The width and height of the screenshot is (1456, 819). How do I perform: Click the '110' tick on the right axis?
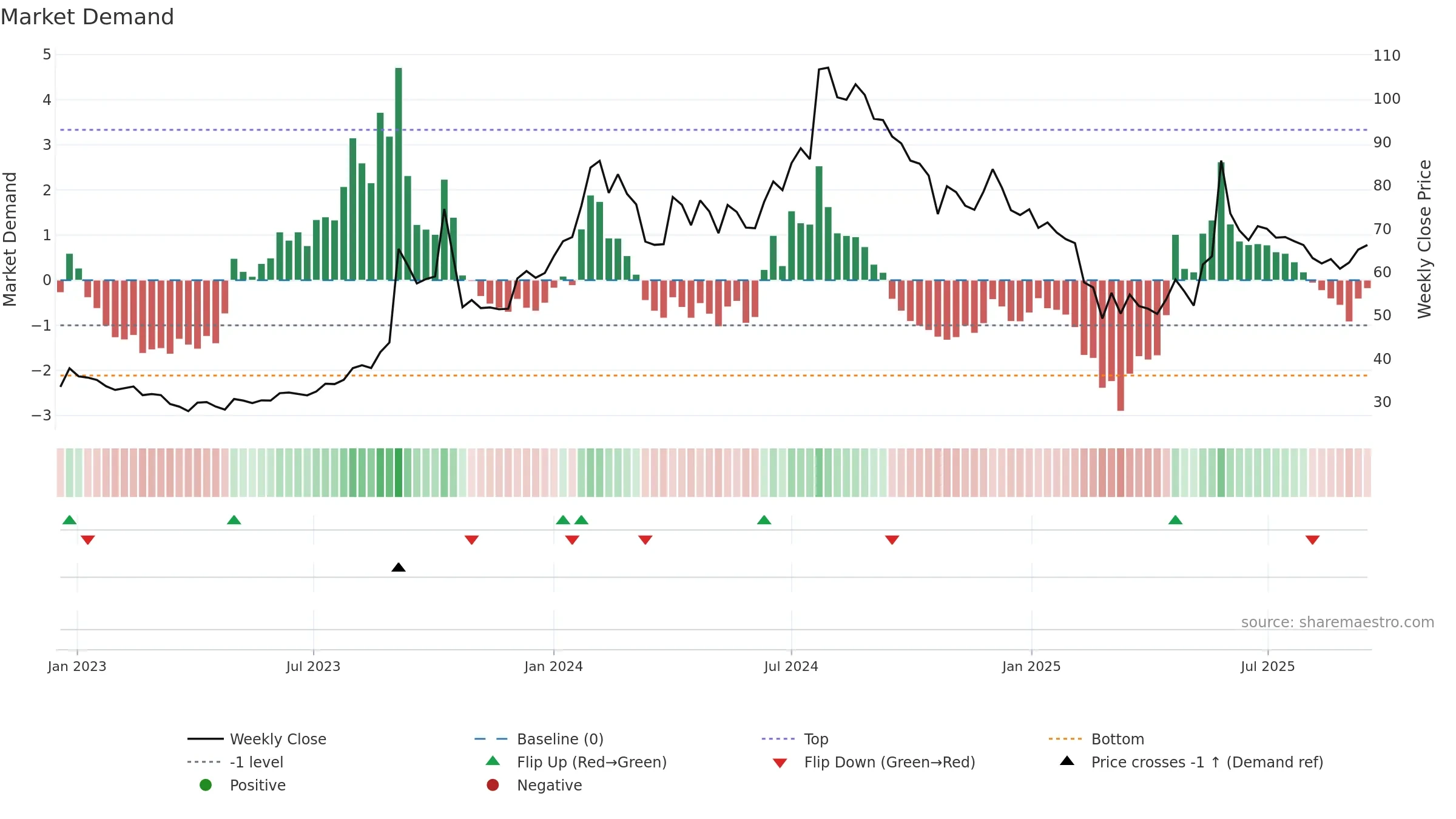pos(1387,55)
